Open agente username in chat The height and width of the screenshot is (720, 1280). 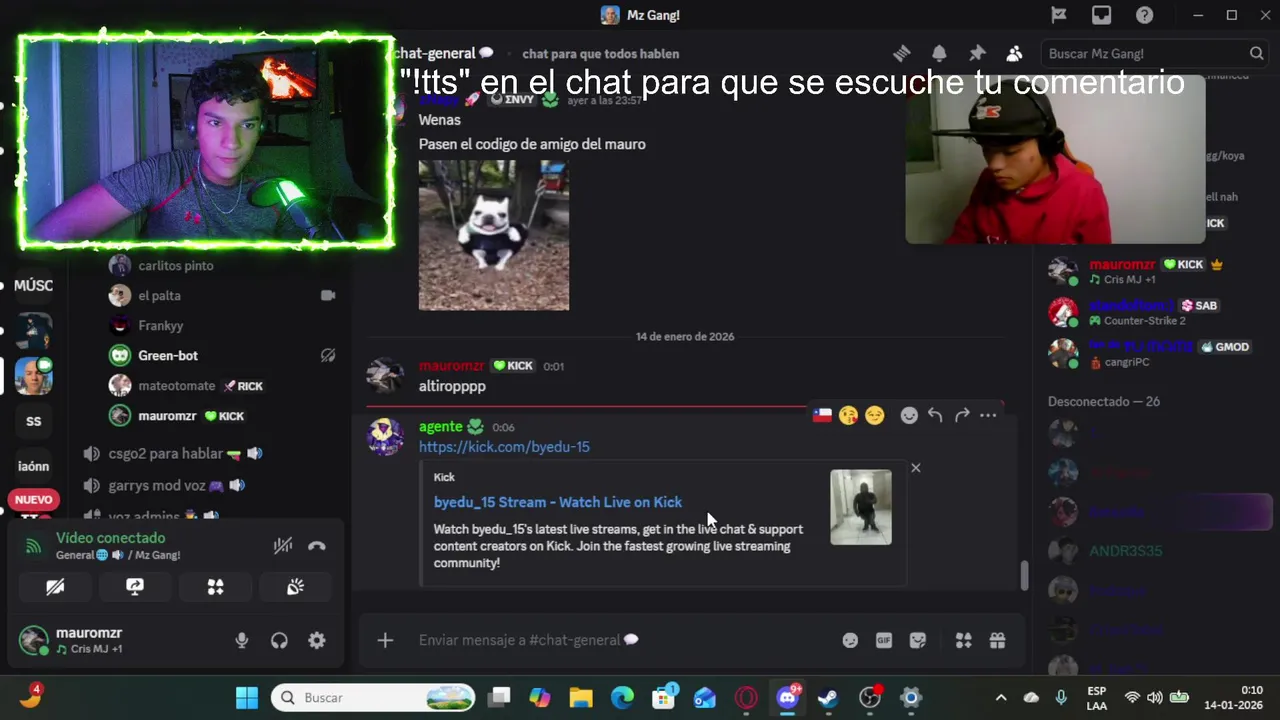tap(441, 427)
